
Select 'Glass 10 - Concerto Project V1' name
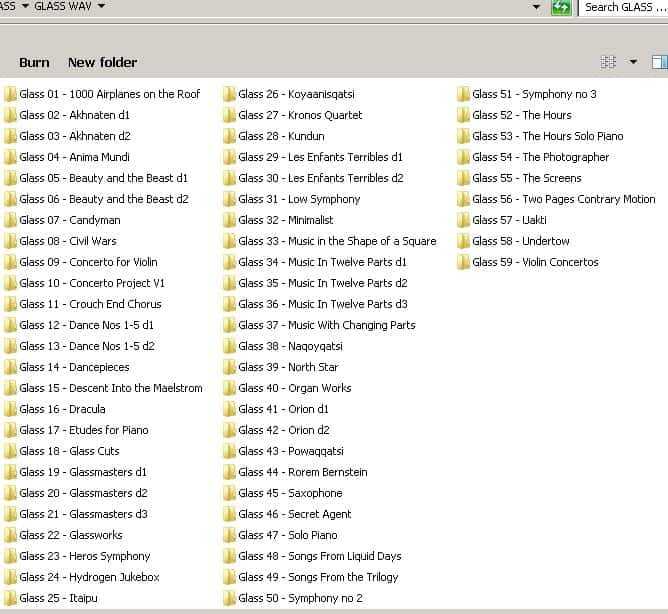[92, 283]
